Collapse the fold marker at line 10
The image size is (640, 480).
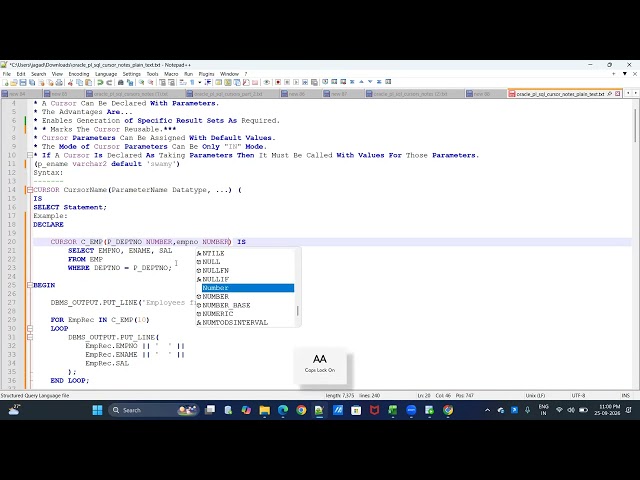tap(30, 155)
